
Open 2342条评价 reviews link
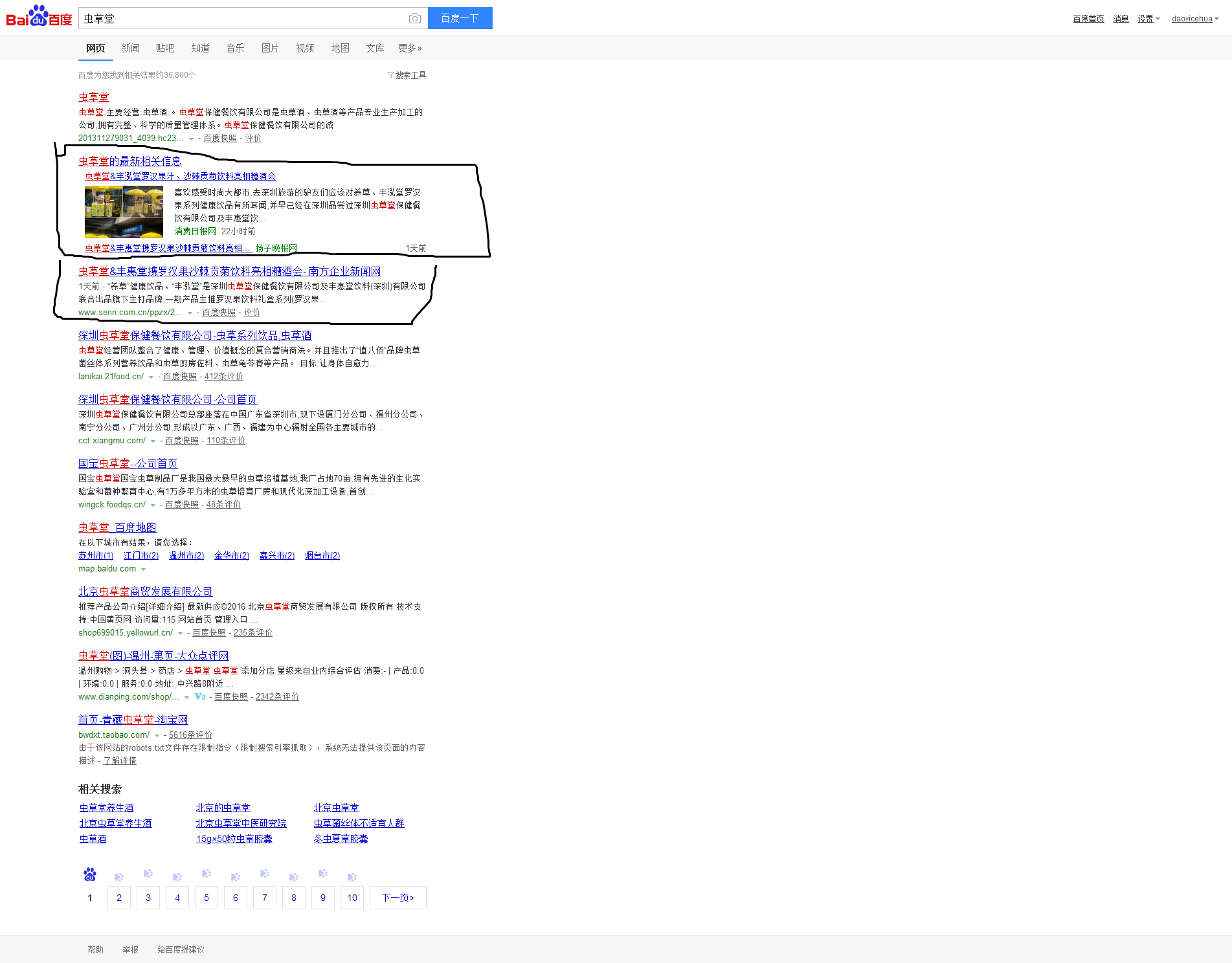tap(277, 697)
